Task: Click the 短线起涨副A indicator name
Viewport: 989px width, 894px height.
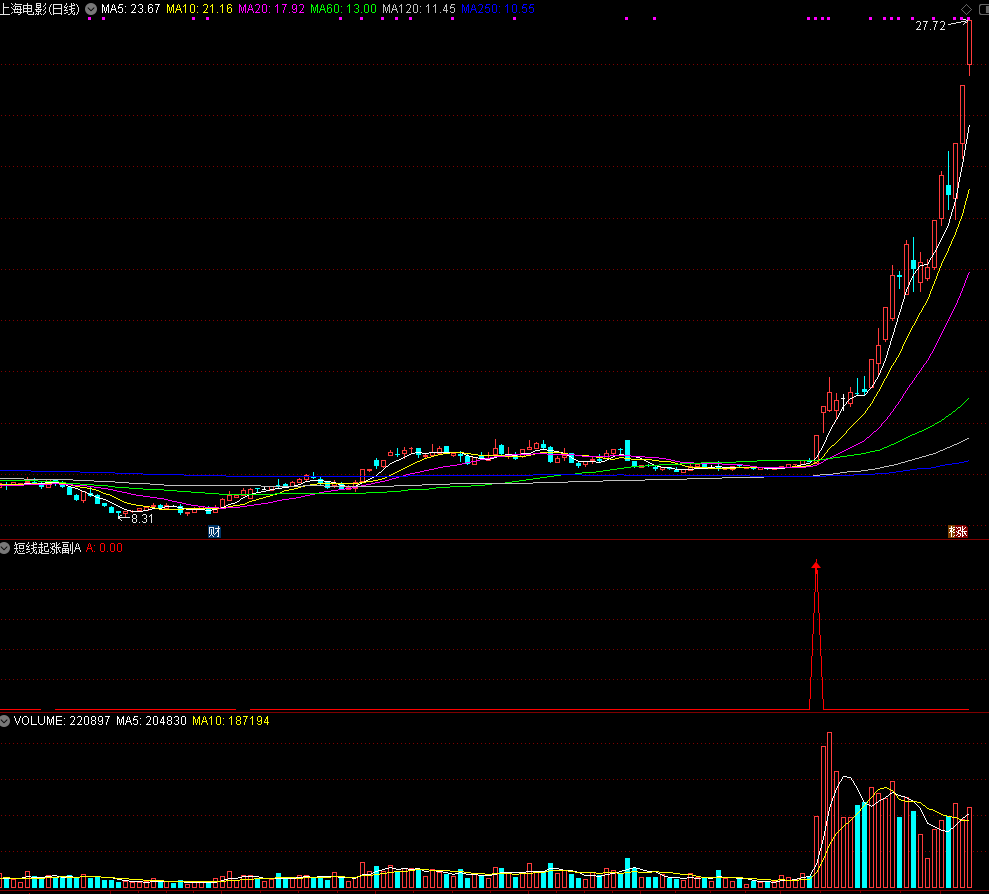Action: tap(47, 548)
